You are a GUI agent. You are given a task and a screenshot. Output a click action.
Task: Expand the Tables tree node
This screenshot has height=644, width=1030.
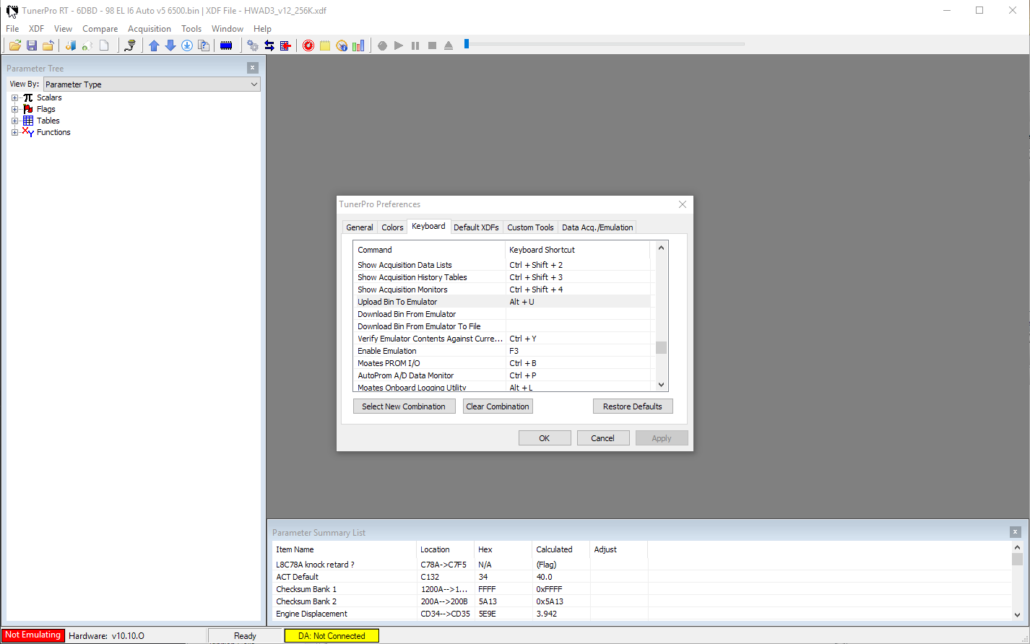coord(14,121)
